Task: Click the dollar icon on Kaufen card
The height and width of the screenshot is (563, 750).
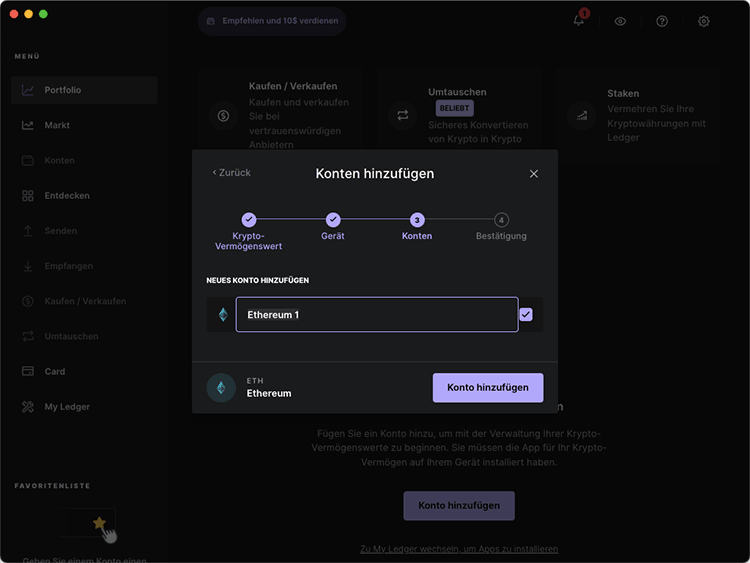Action: 223,116
